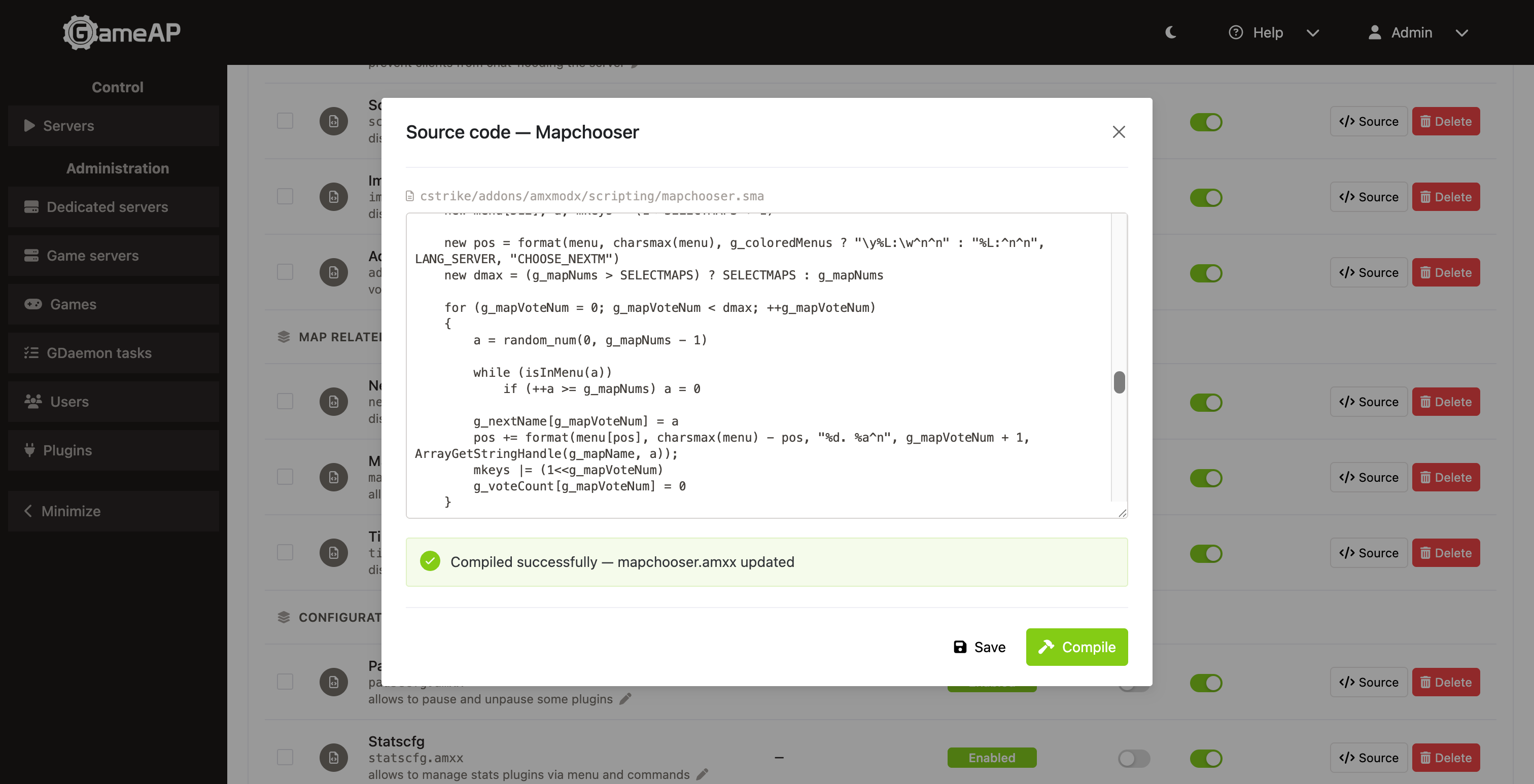Viewport: 1534px width, 784px height.
Task: Click the Admin user icon
Action: 1374,32
